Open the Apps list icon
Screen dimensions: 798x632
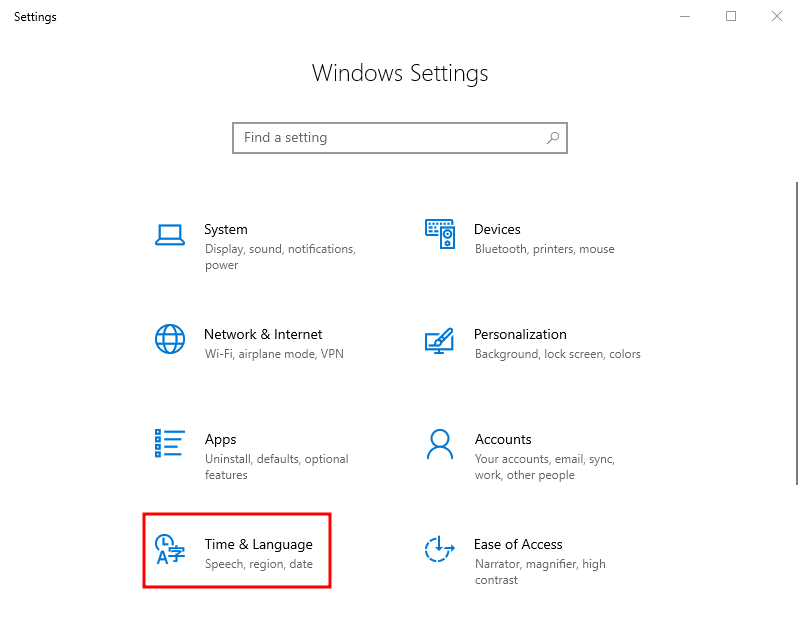(169, 443)
